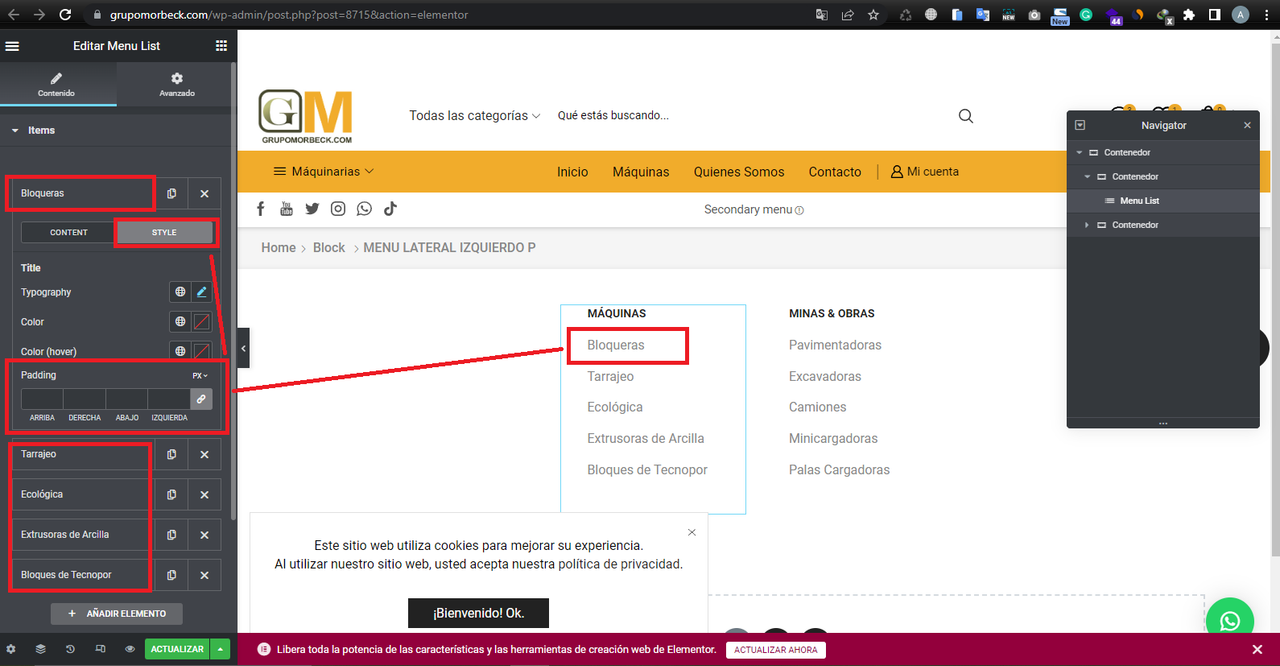The width and height of the screenshot is (1280, 666).
Task: Open the TikTok social icon
Action: click(x=390, y=209)
